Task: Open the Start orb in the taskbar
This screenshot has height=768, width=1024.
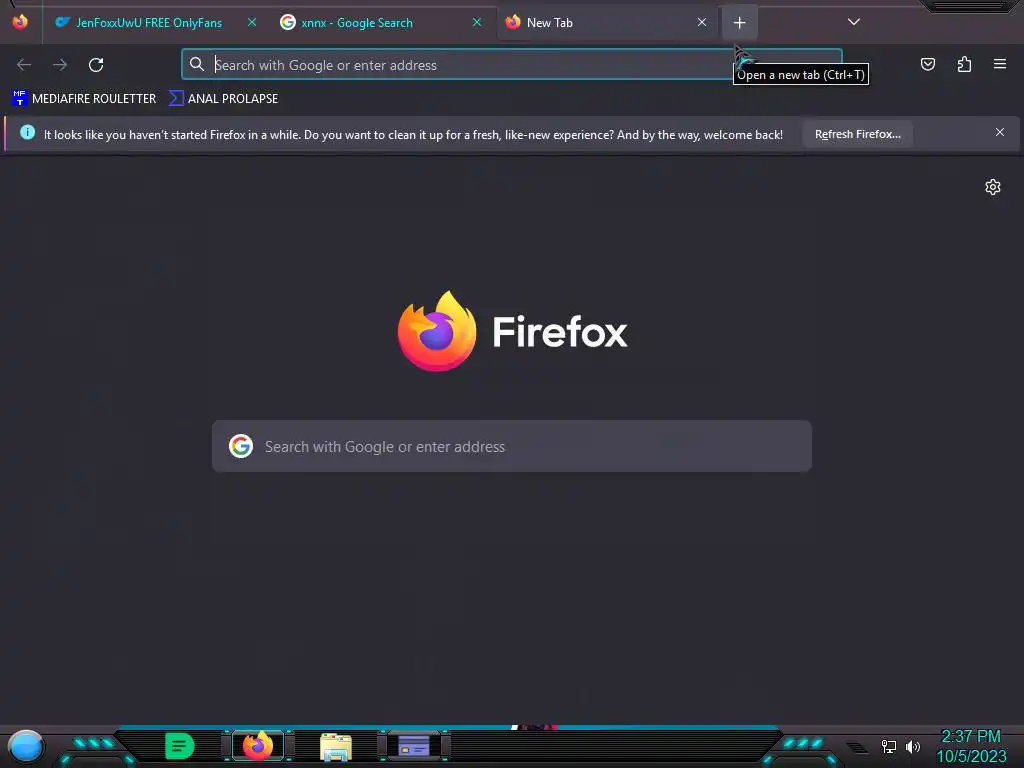Action: [26, 747]
